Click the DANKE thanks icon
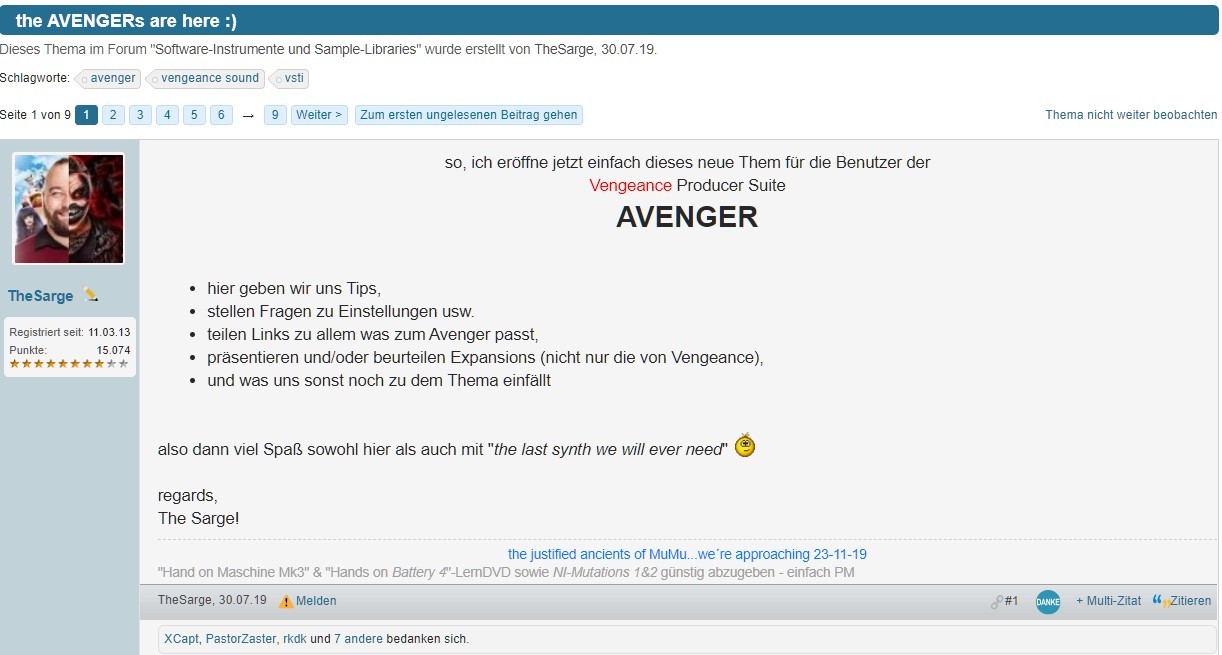The image size is (1222, 655). (x=1047, y=602)
